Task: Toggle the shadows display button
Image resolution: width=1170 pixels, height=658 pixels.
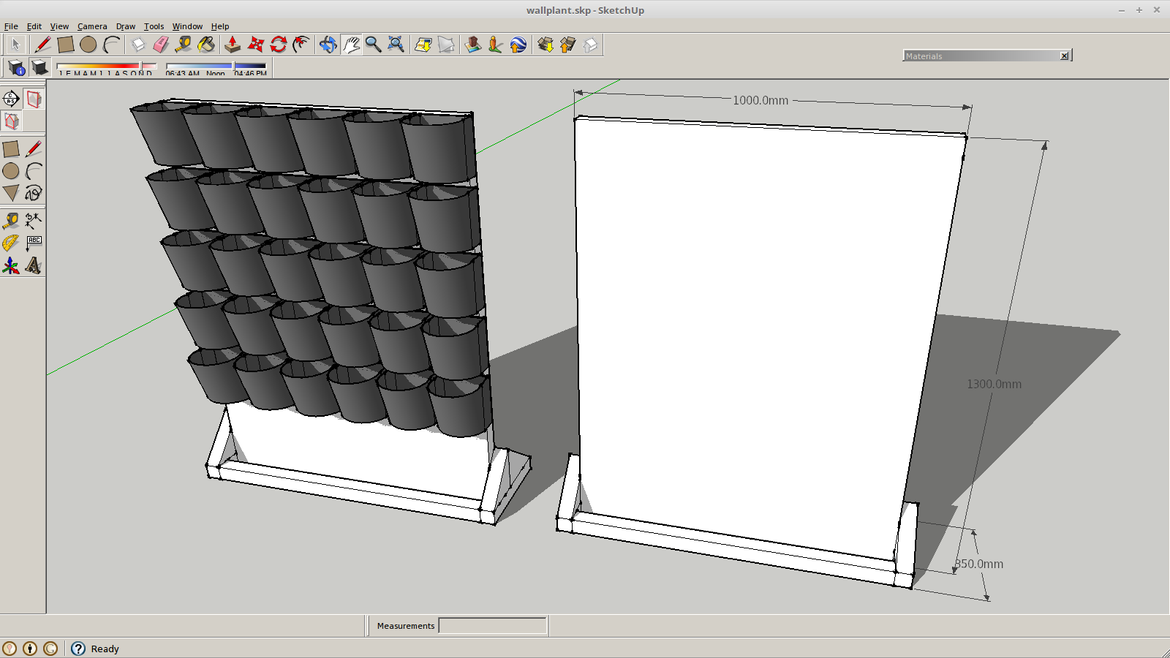Action: point(40,68)
